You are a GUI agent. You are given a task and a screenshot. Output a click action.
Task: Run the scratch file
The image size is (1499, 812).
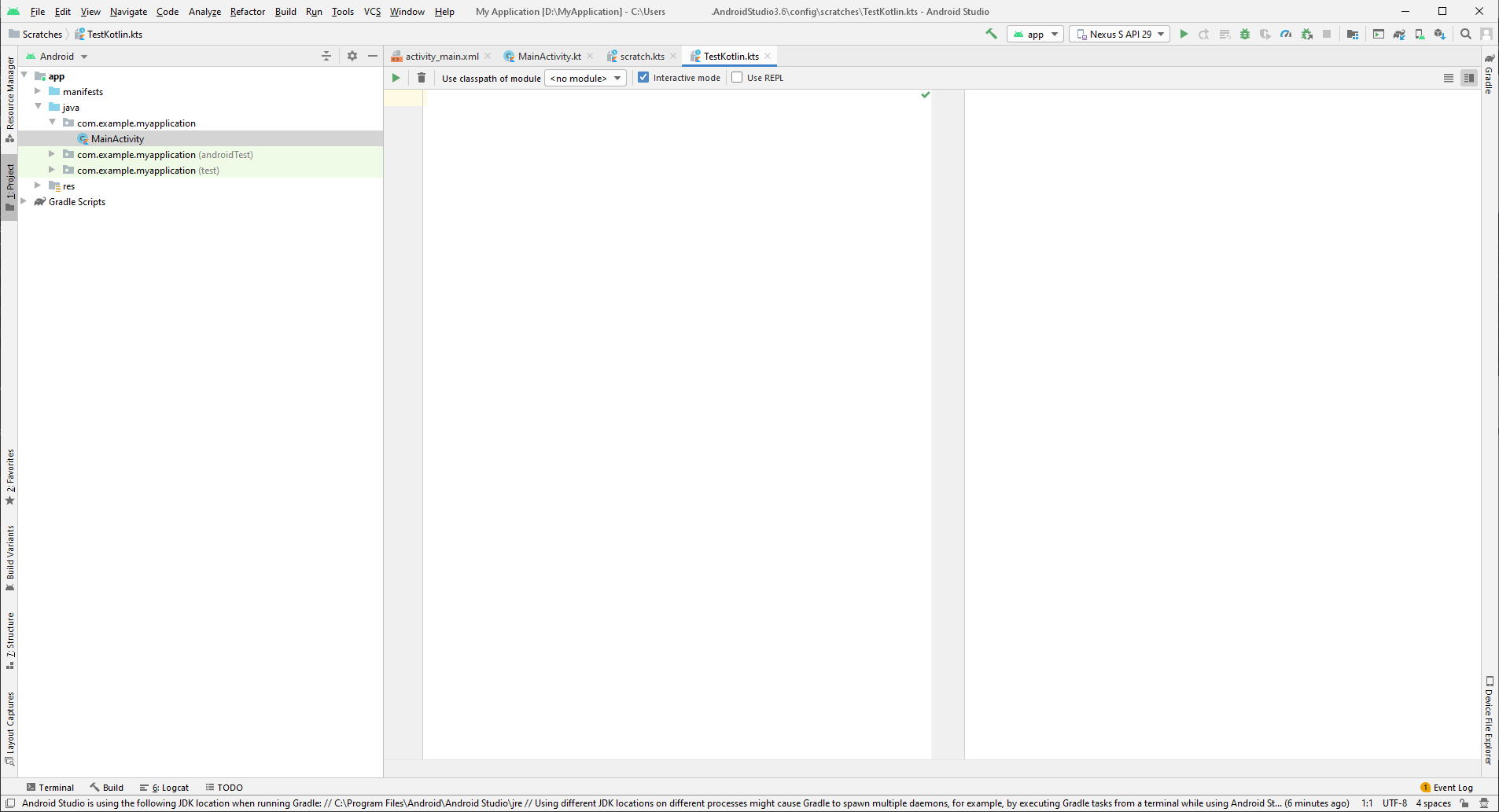click(396, 78)
